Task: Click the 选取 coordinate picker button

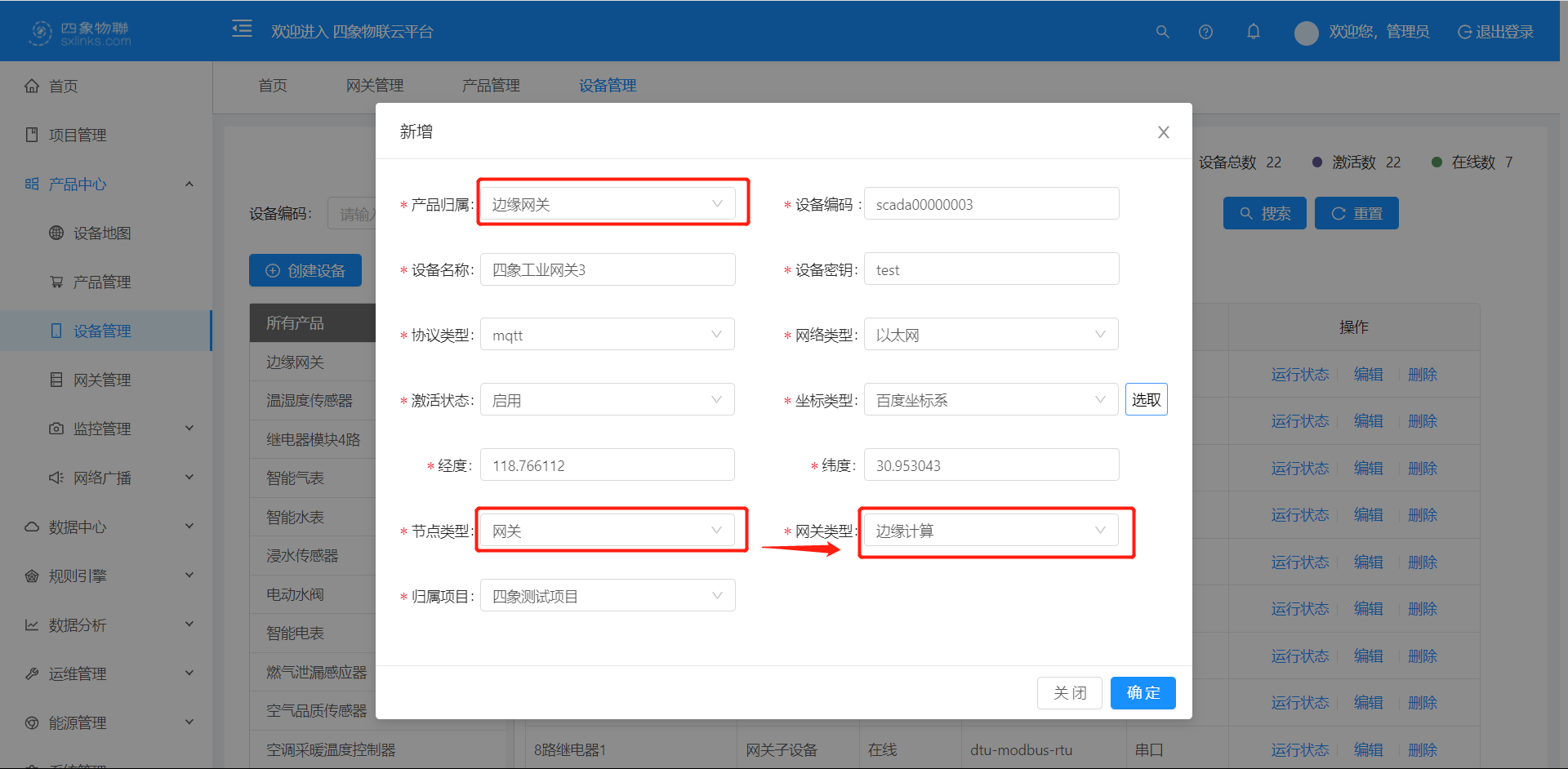Action: tap(1146, 399)
